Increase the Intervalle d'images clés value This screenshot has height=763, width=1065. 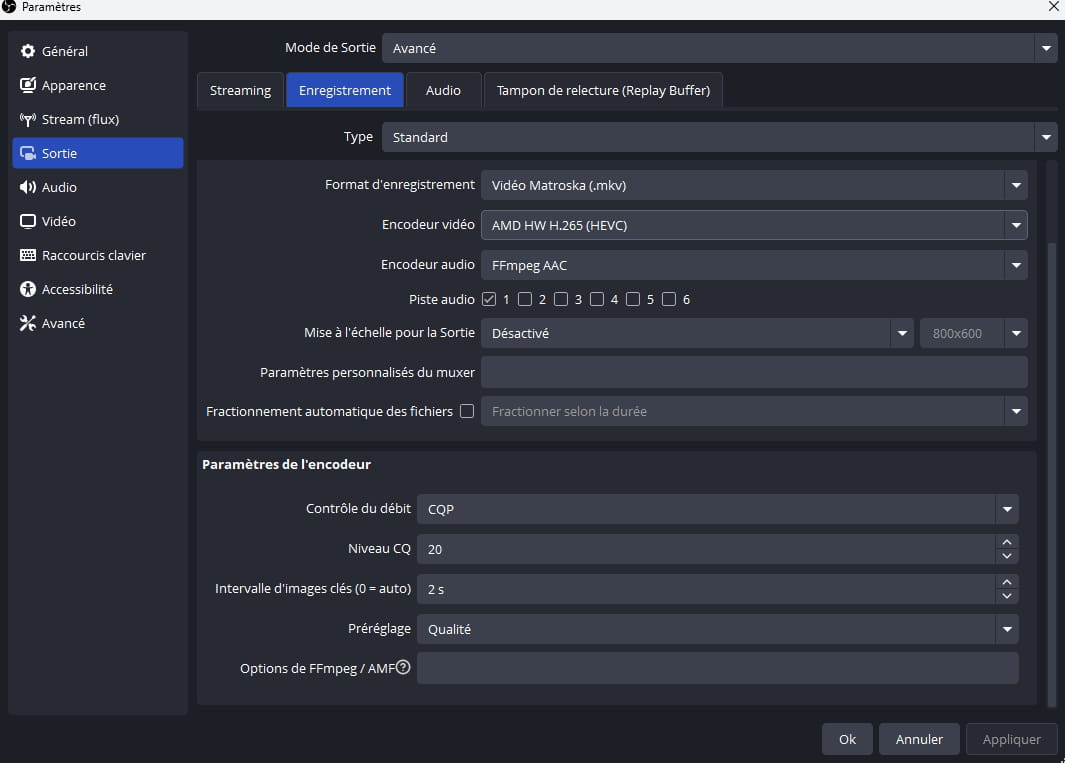coord(1007,582)
